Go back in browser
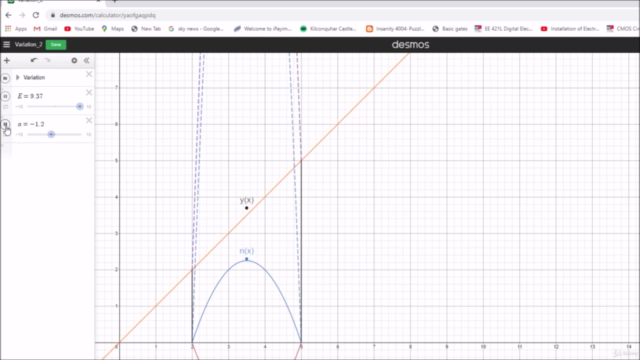 (x=9, y=15)
